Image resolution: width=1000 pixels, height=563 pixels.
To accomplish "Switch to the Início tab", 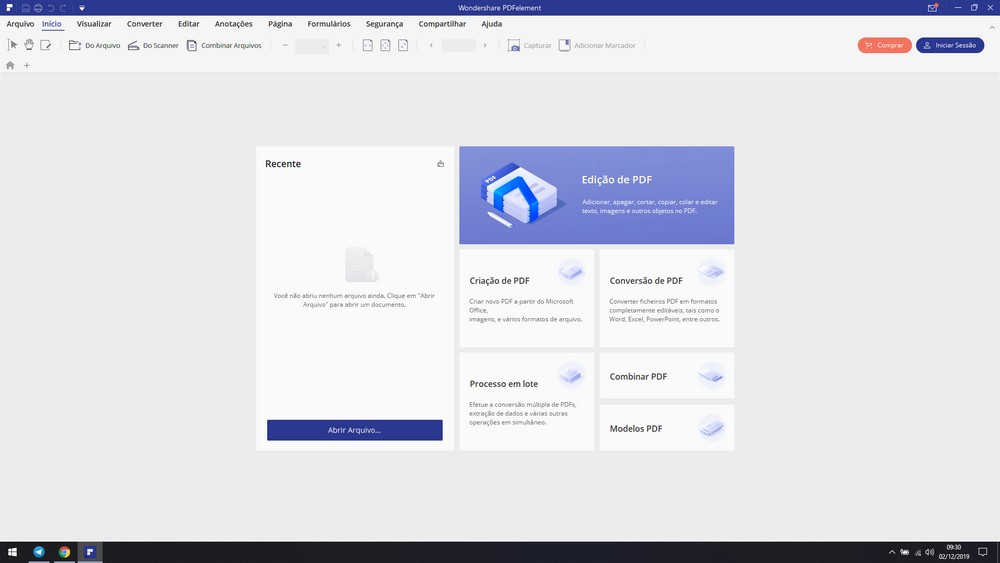I will click(52, 24).
